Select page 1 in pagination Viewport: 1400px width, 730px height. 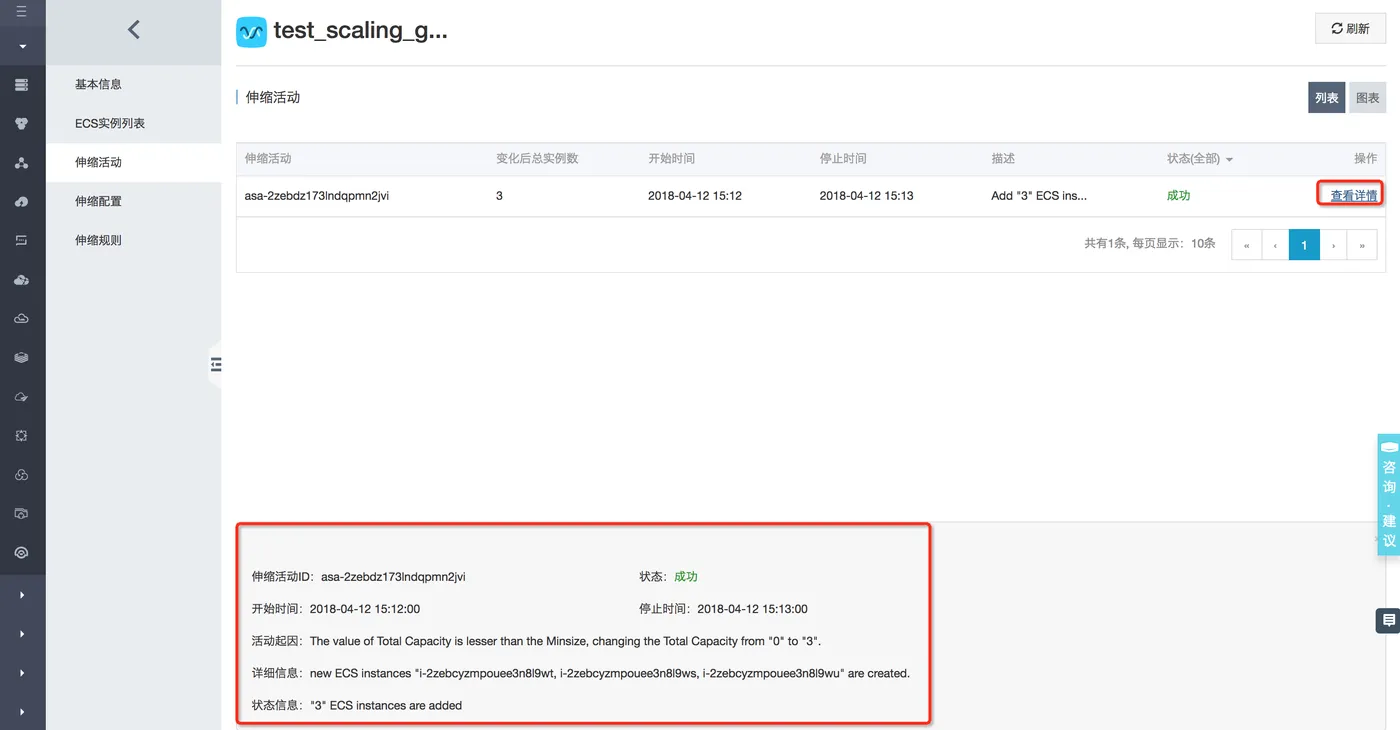point(1304,245)
